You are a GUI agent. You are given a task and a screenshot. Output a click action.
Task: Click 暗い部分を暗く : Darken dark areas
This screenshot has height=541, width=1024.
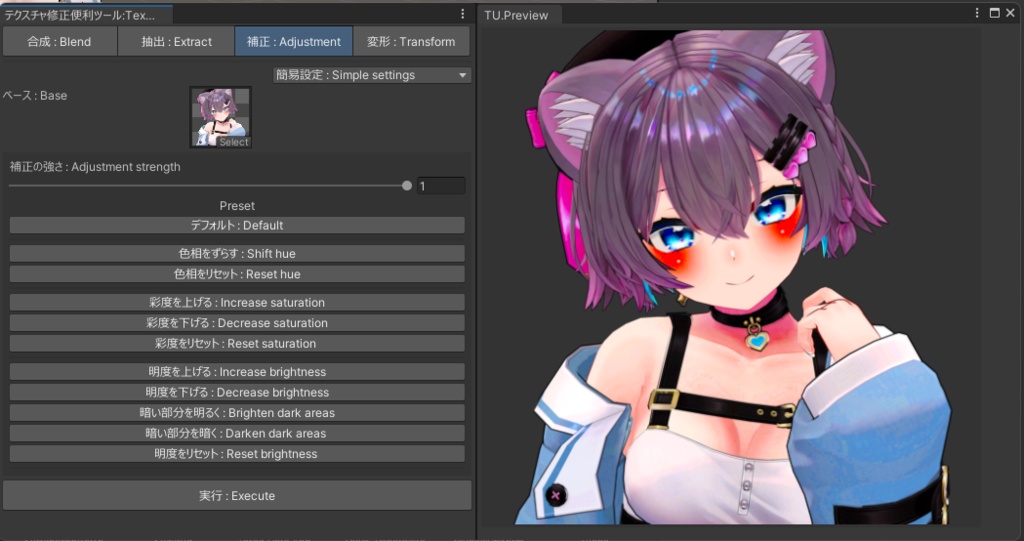coord(237,433)
